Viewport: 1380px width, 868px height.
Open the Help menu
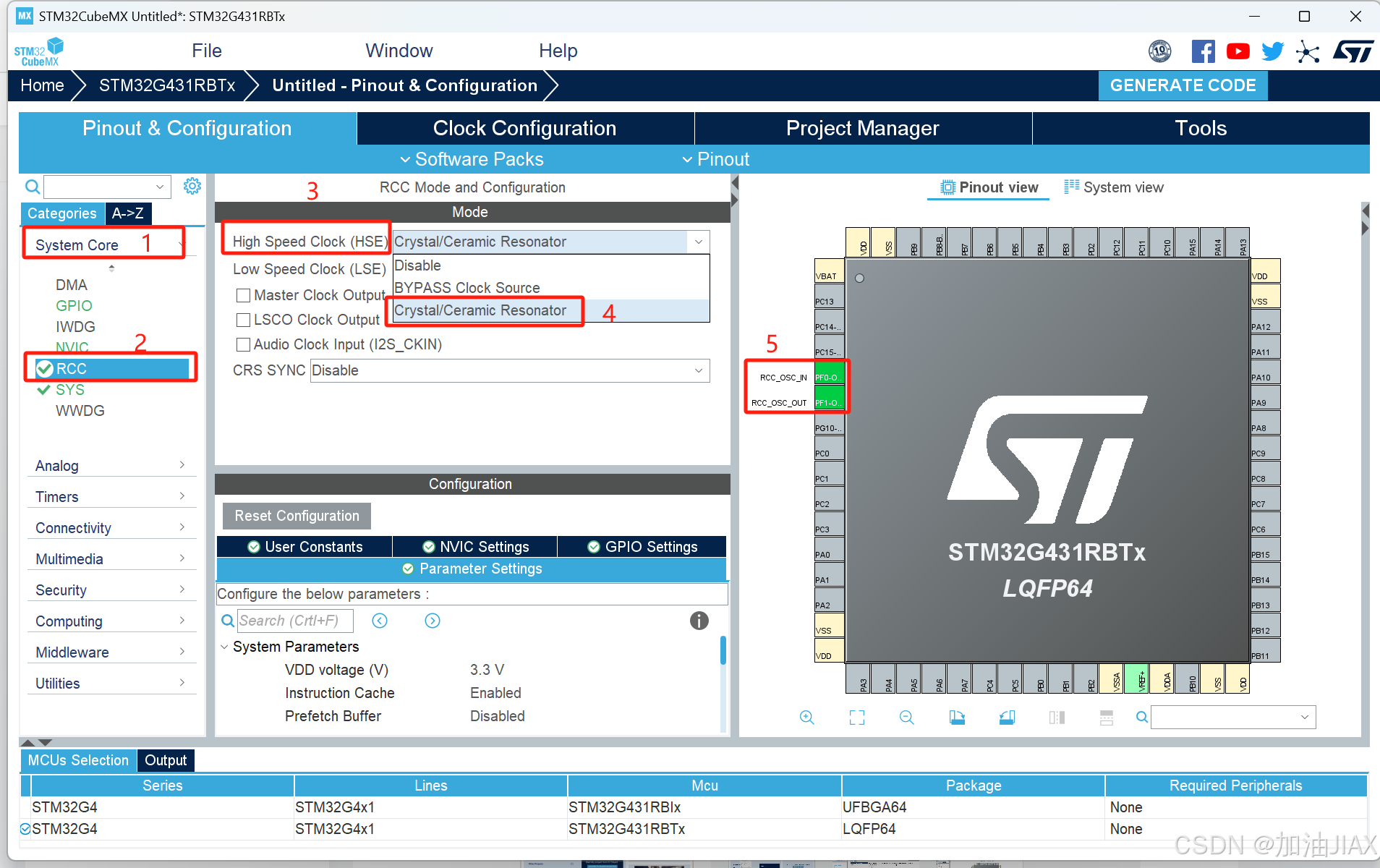click(x=558, y=51)
